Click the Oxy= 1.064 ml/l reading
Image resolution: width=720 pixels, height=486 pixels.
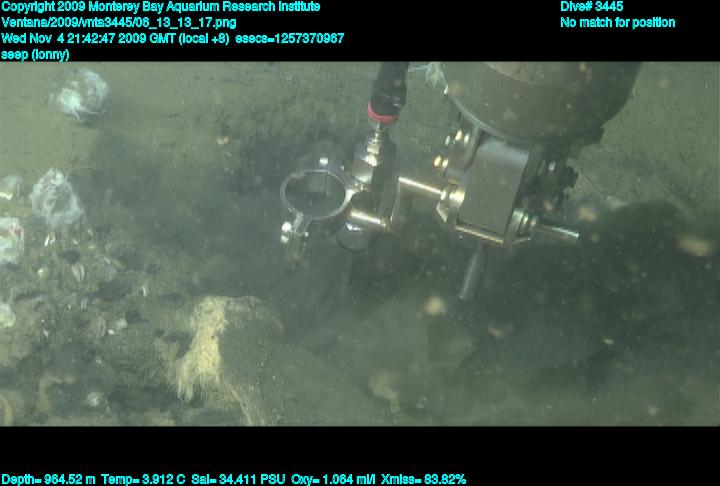[333, 480]
